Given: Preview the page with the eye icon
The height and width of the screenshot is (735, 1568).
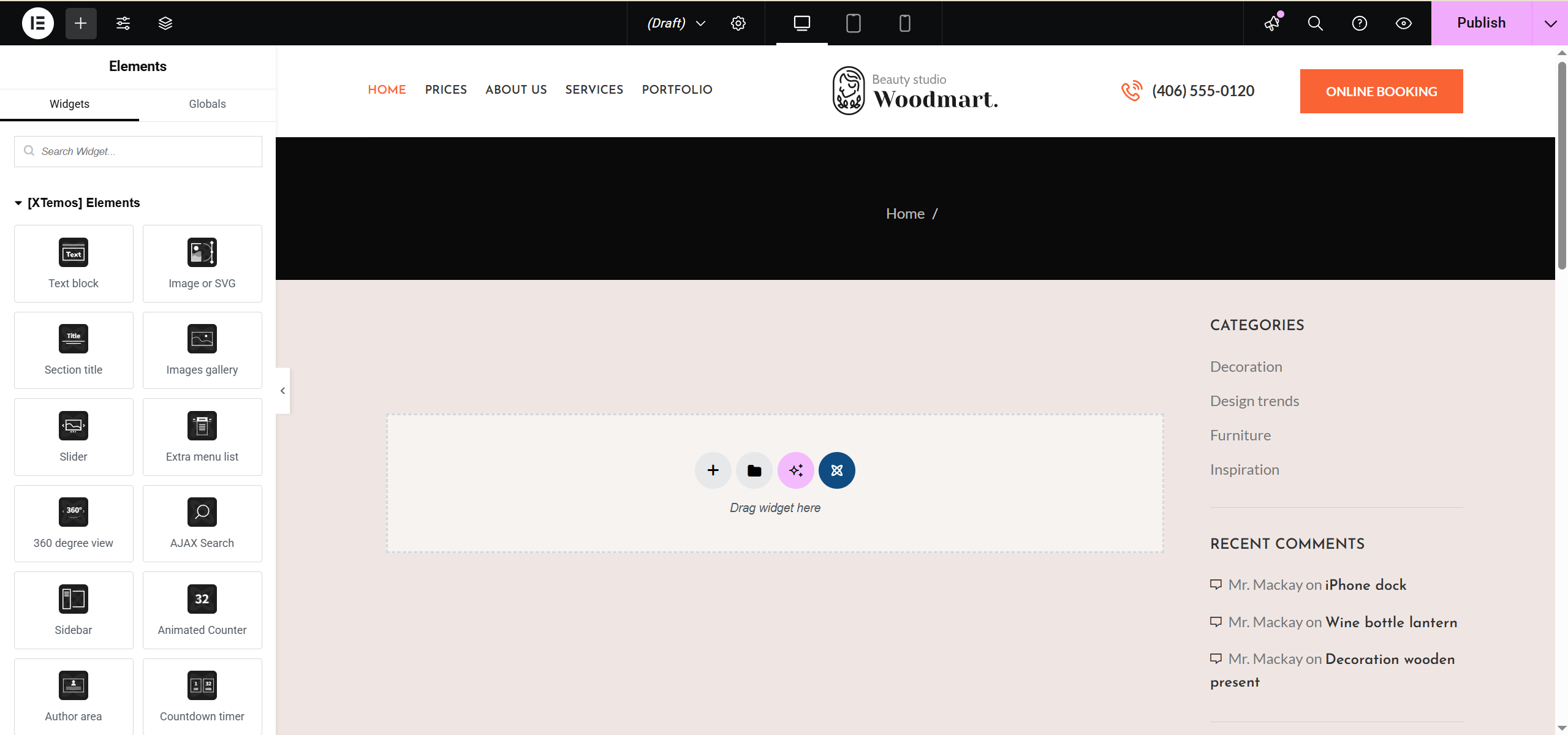Looking at the screenshot, I should pyautogui.click(x=1403, y=23).
